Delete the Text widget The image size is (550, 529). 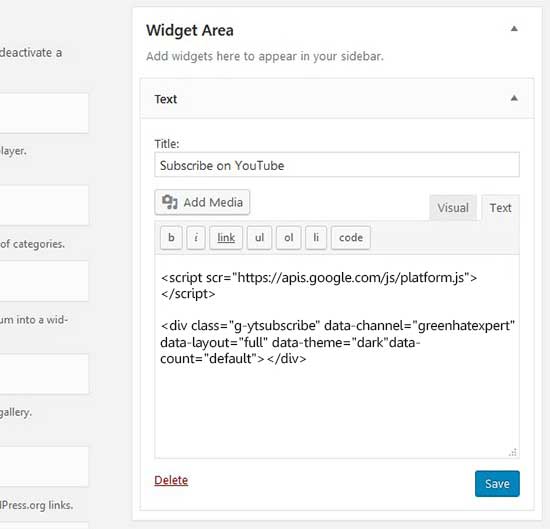[171, 480]
